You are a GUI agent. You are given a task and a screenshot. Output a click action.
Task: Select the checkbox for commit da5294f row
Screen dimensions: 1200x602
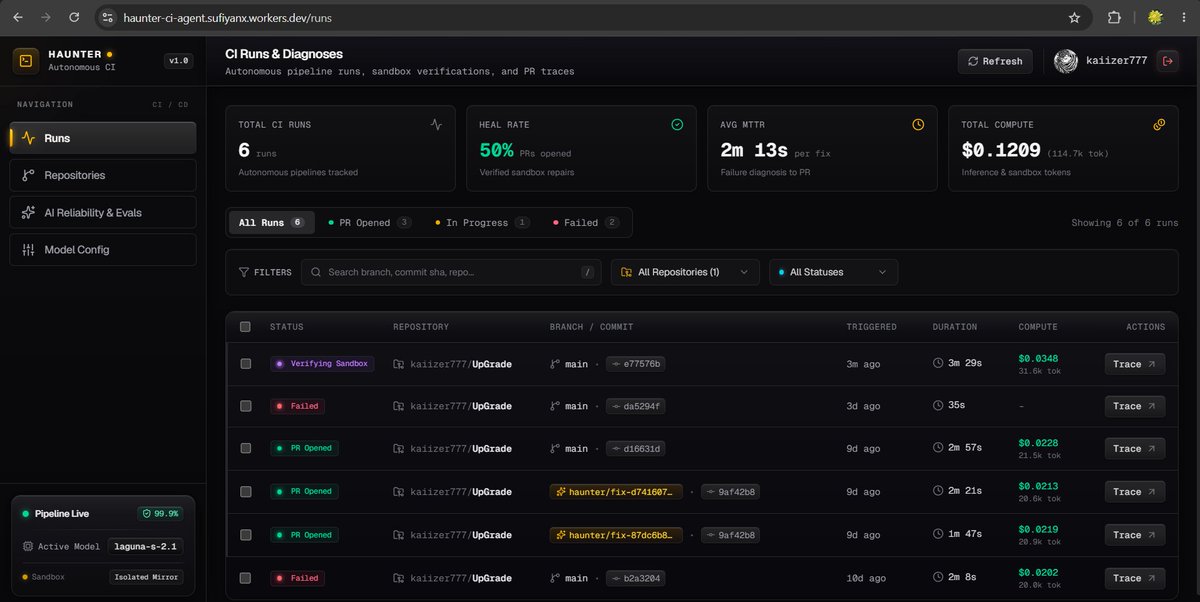tap(246, 406)
